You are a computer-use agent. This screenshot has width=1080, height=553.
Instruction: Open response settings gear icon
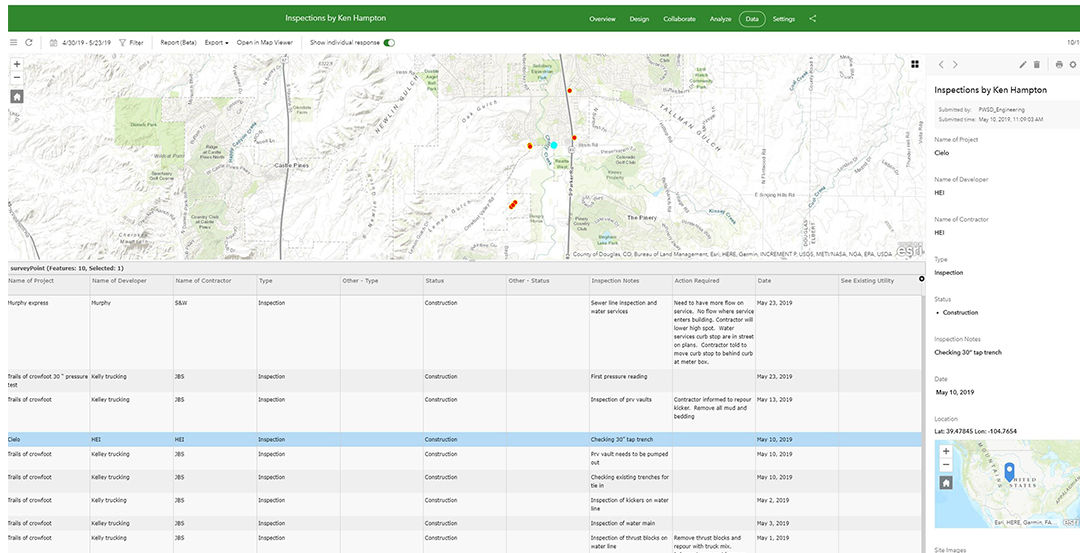[x=1072, y=65]
